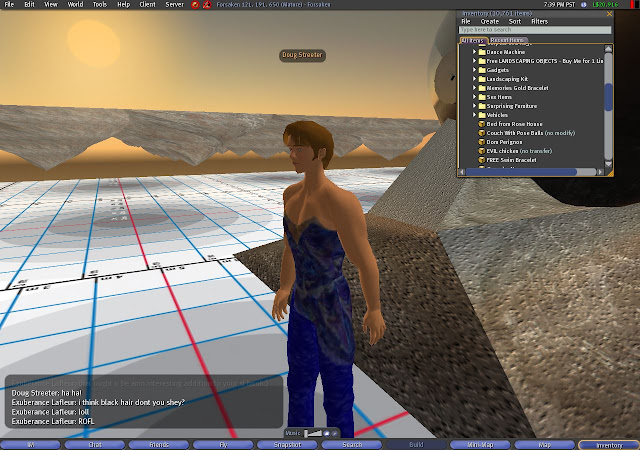The height and width of the screenshot is (450, 640).
Task: Open the Inventory window's File menu
Action: coord(466,21)
